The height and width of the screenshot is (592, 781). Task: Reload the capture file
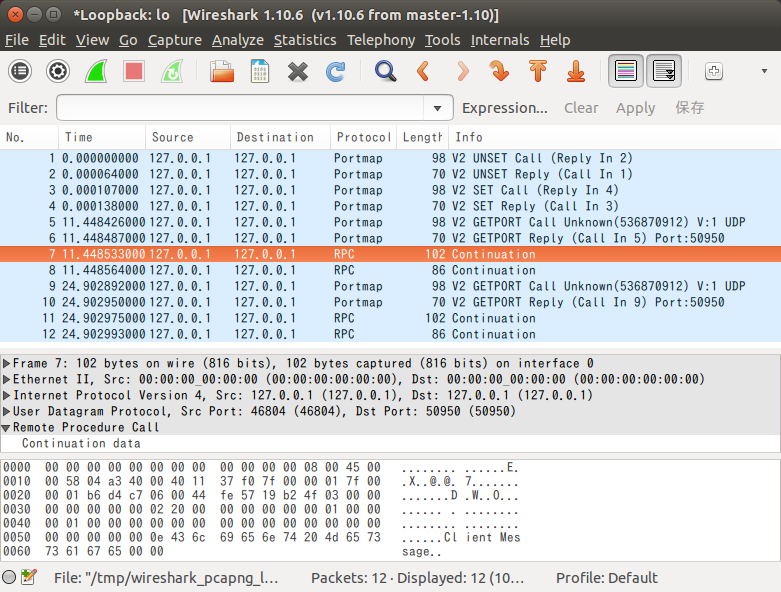click(336, 71)
